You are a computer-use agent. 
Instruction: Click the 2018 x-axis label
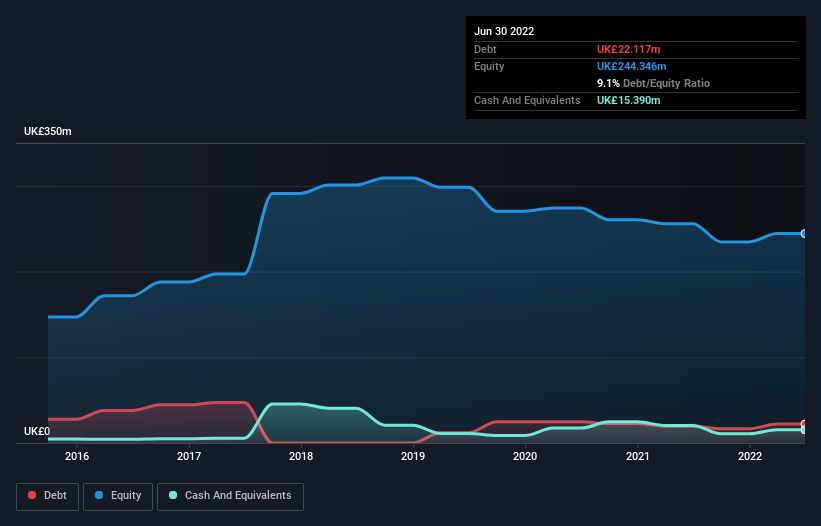pos(301,456)
